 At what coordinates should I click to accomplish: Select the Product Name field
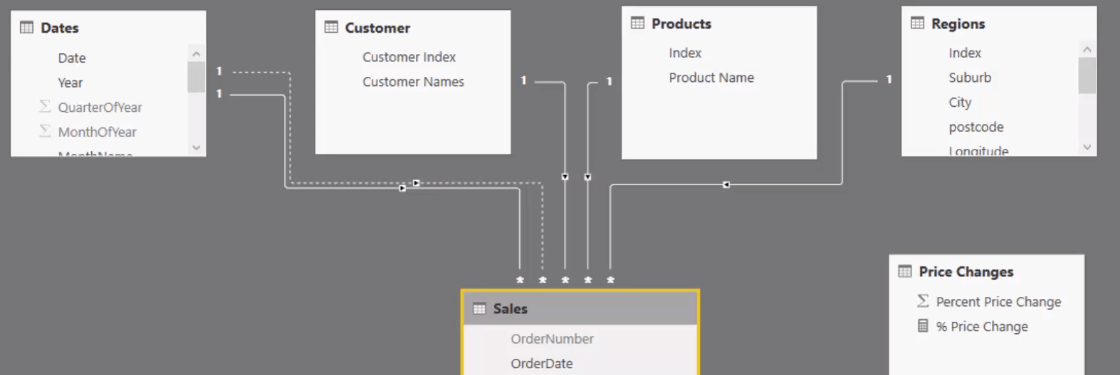(711, 77)
